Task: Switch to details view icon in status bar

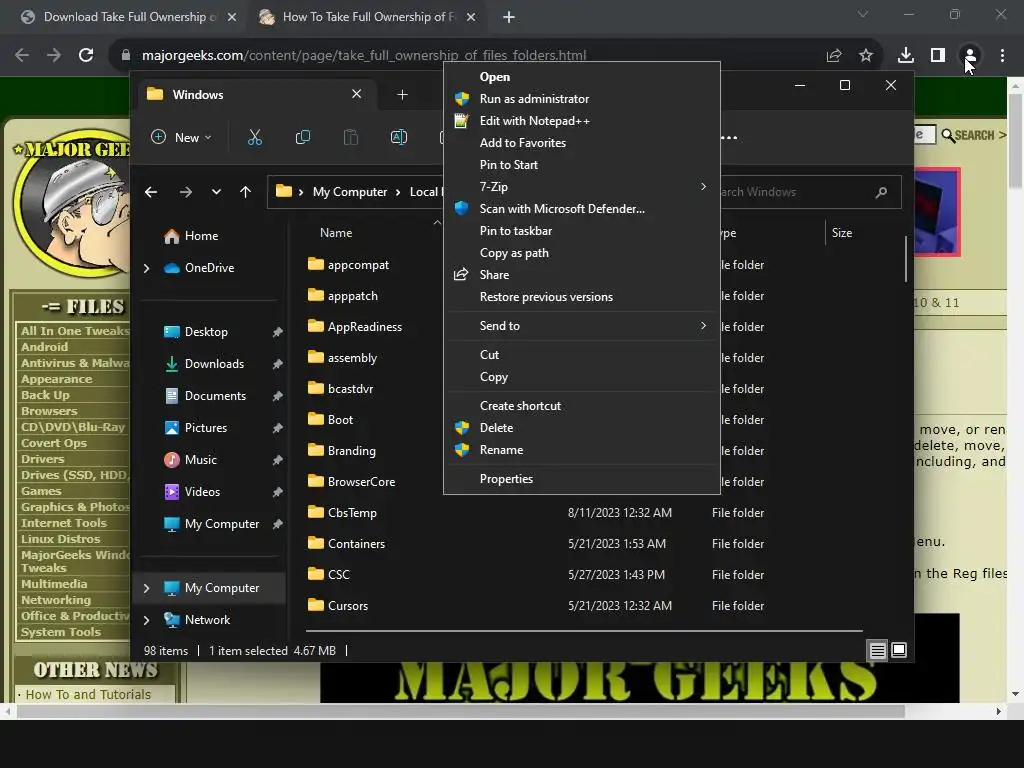Action: (877, 650)
